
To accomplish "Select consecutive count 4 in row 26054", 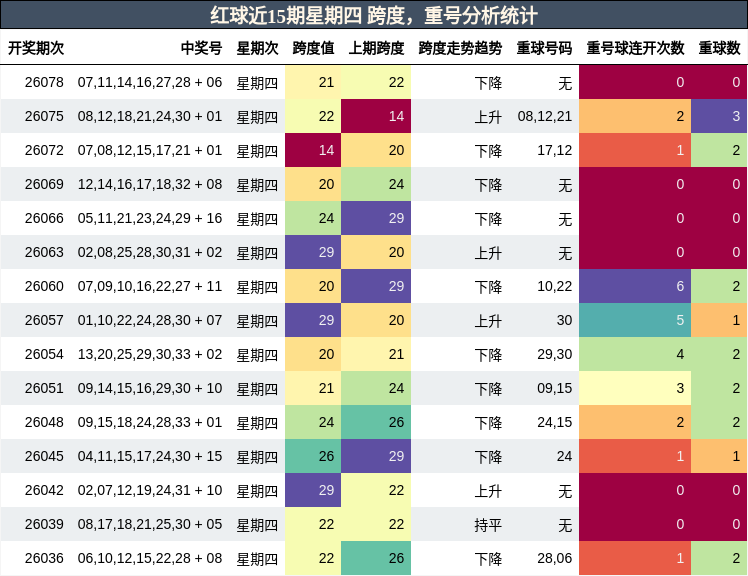I will click(x=635, y=355).
